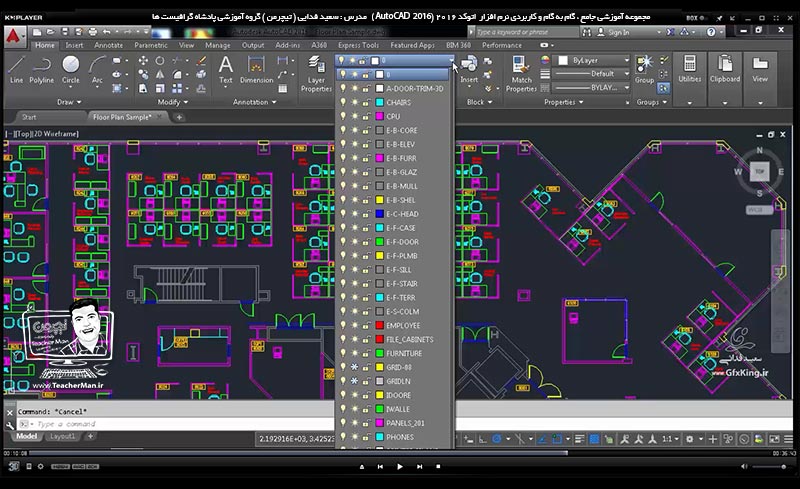800x489 pixels.
Task: Click the Dimension tool
Action: click(256, 70)
